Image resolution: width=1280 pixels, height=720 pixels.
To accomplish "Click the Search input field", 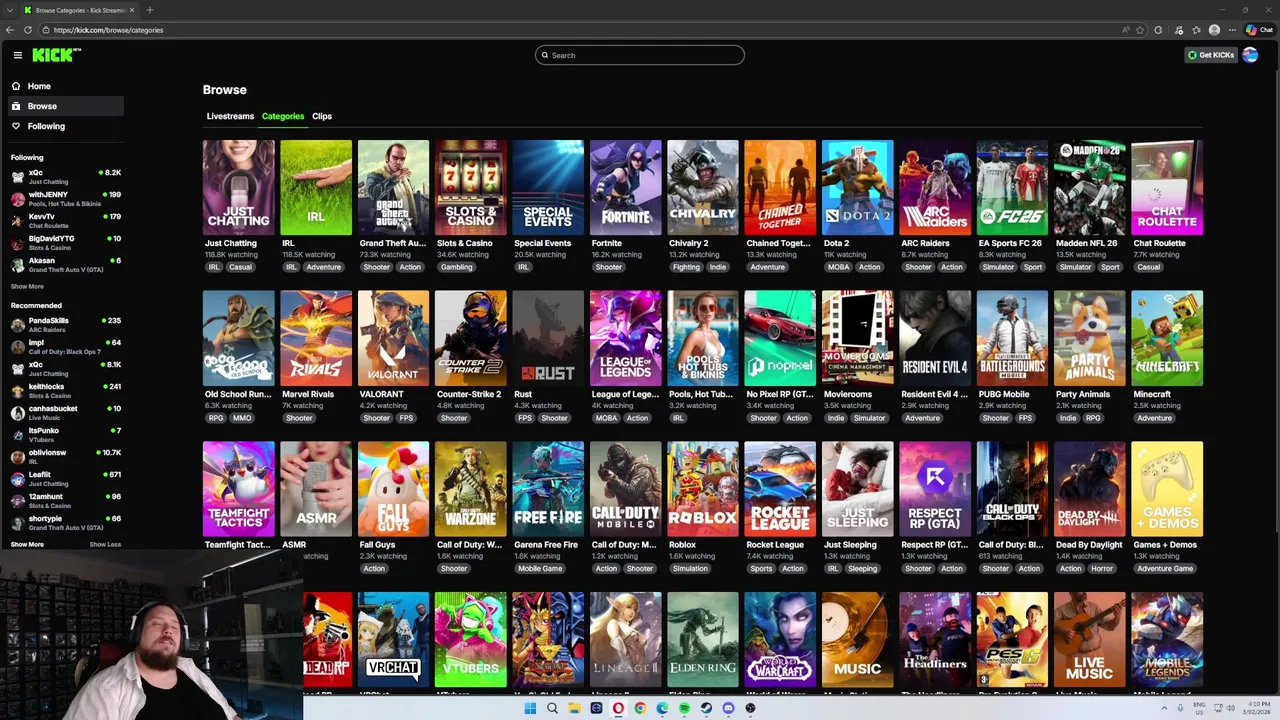I will click(x=640, y=55).
